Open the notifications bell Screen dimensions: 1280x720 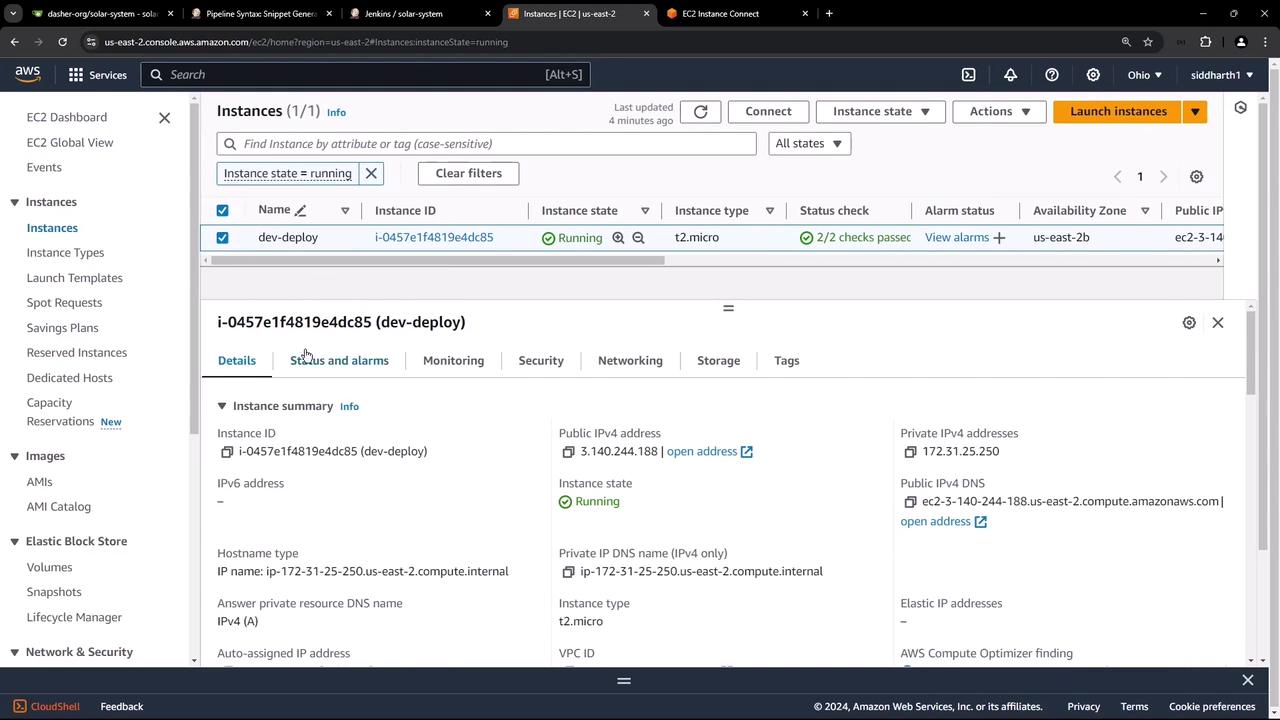click(x=1010, y=75)
